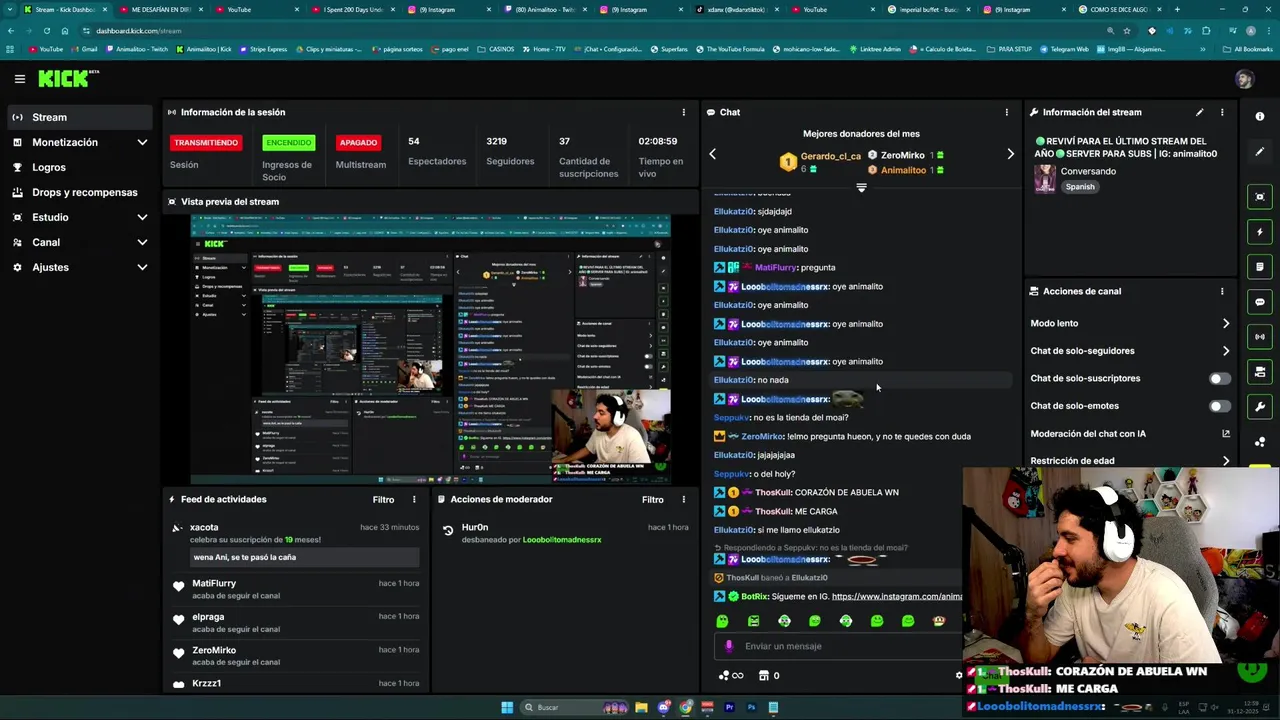Open the Instagram link from BotRix
Screen dimensions: 1280x720
click(896, 597)
